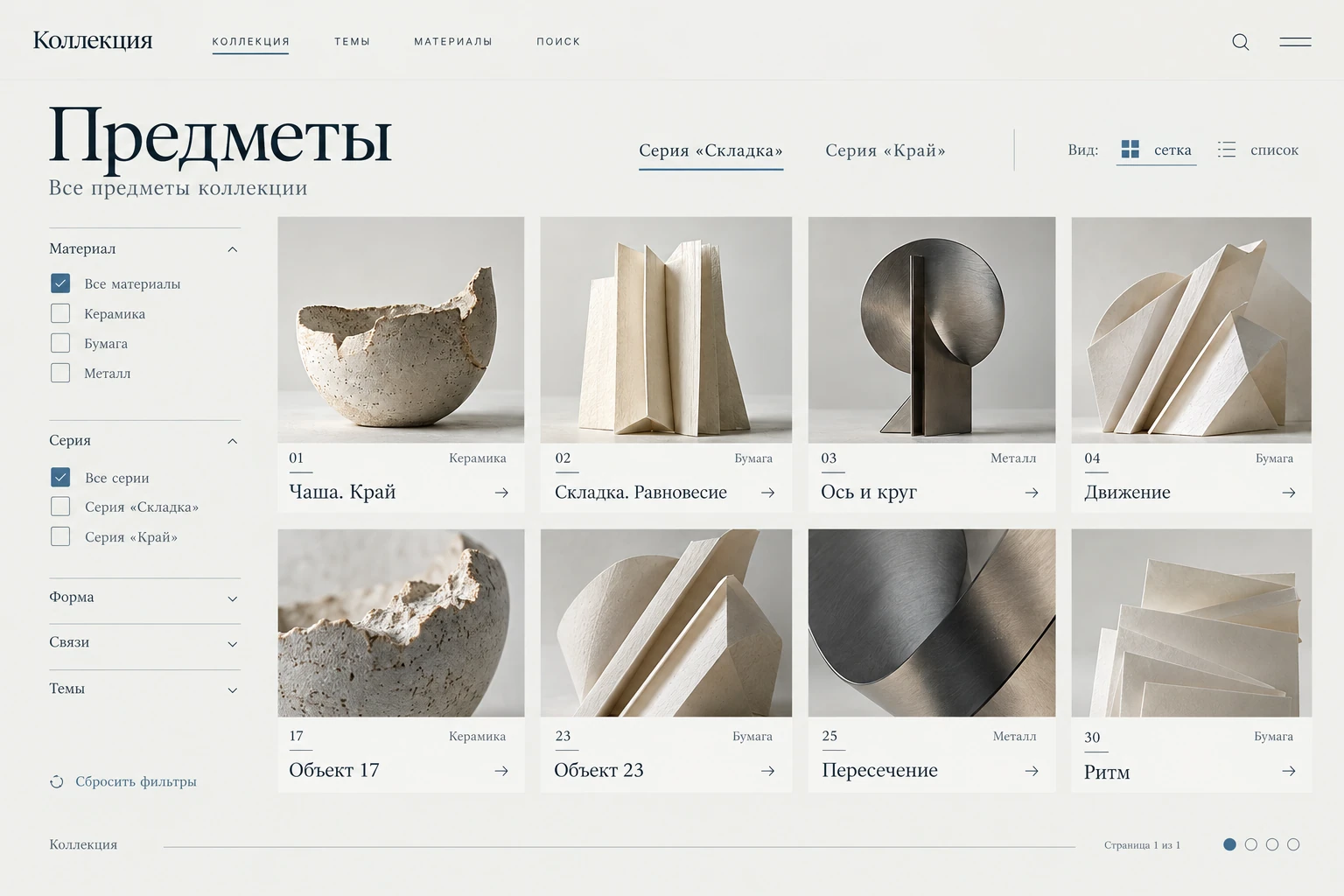Click the arrow on Складка. Равновесие card

[x=767, y=493]
